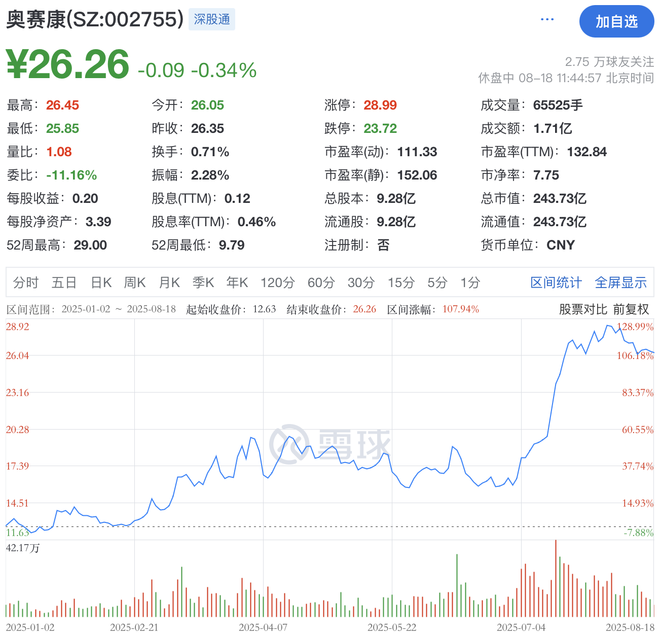Click the 加自选 button

pos(617,21)
